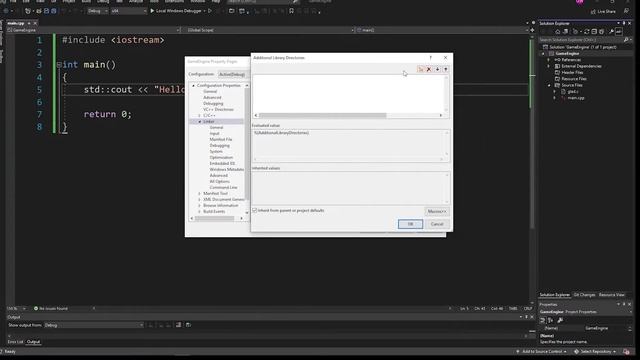The height and width of the screenshot is (360, 640).
Task: Add new line in Additional Library Directories
Action: pos(421,69)
